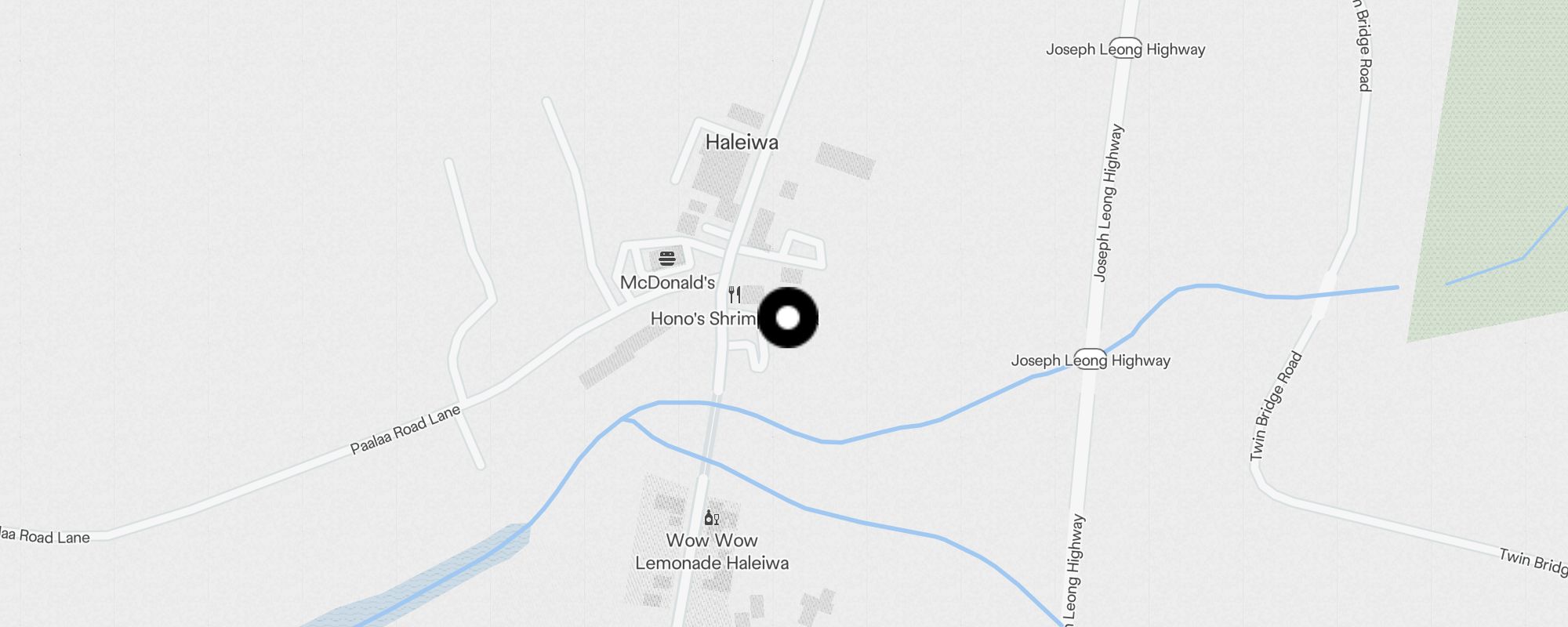
Task: Click the vertical Joseph Leong Highway label
Action: [1109, 203]
